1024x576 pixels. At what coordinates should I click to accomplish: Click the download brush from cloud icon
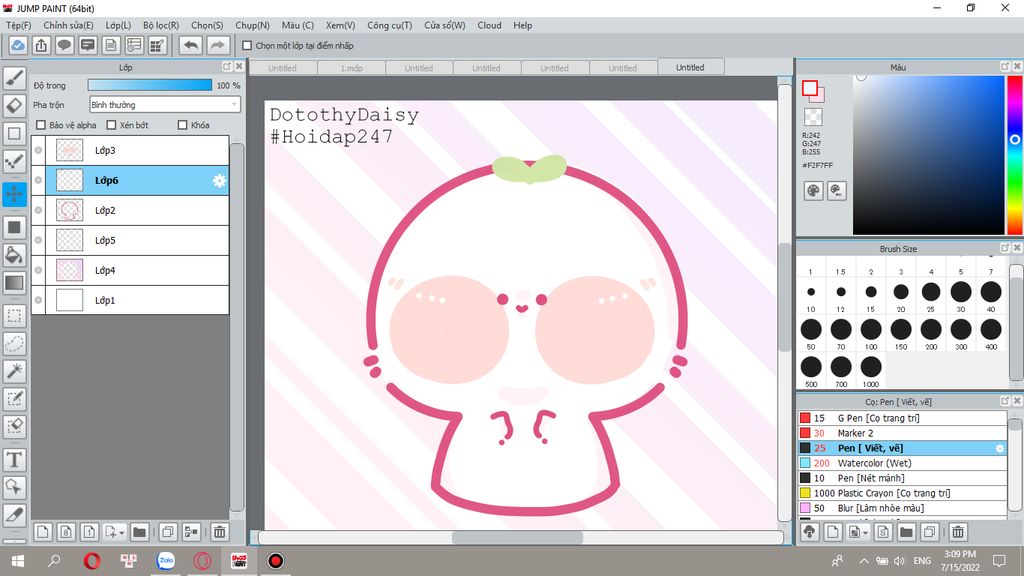point(810,532)
